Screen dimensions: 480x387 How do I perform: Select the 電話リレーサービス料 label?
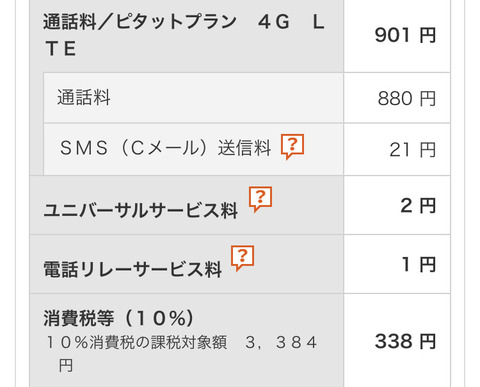coord(132,269)
